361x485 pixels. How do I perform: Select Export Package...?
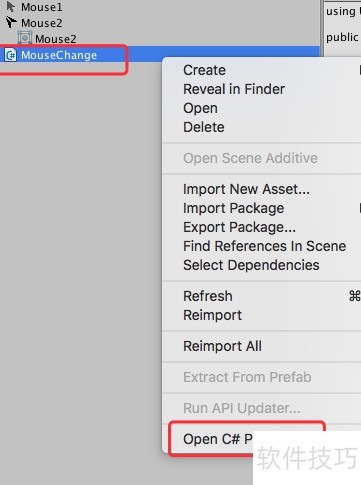[x=239, y=227]
